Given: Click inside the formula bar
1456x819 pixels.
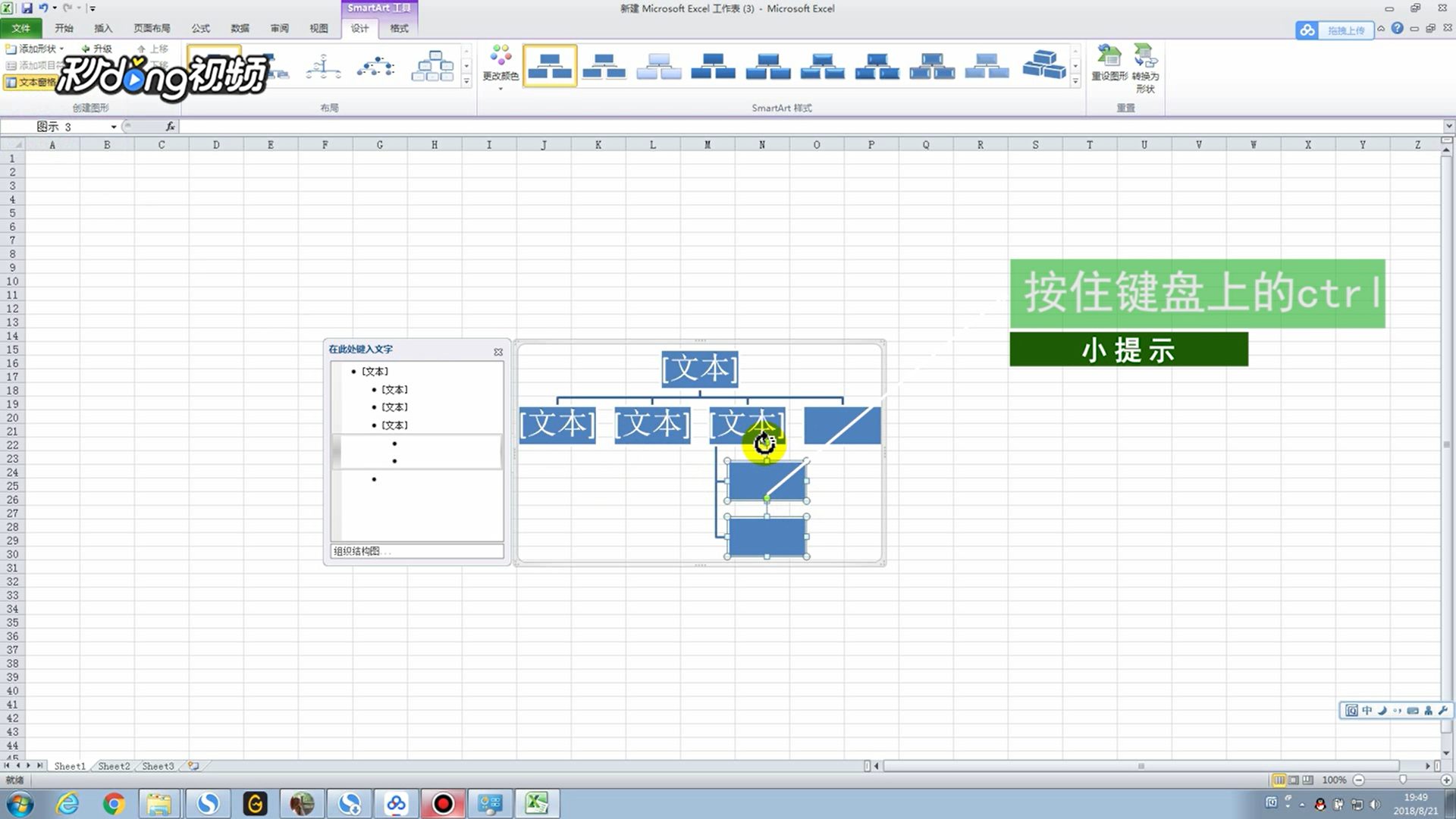Looking at the screenshot, I should click(x=810, y=127).
